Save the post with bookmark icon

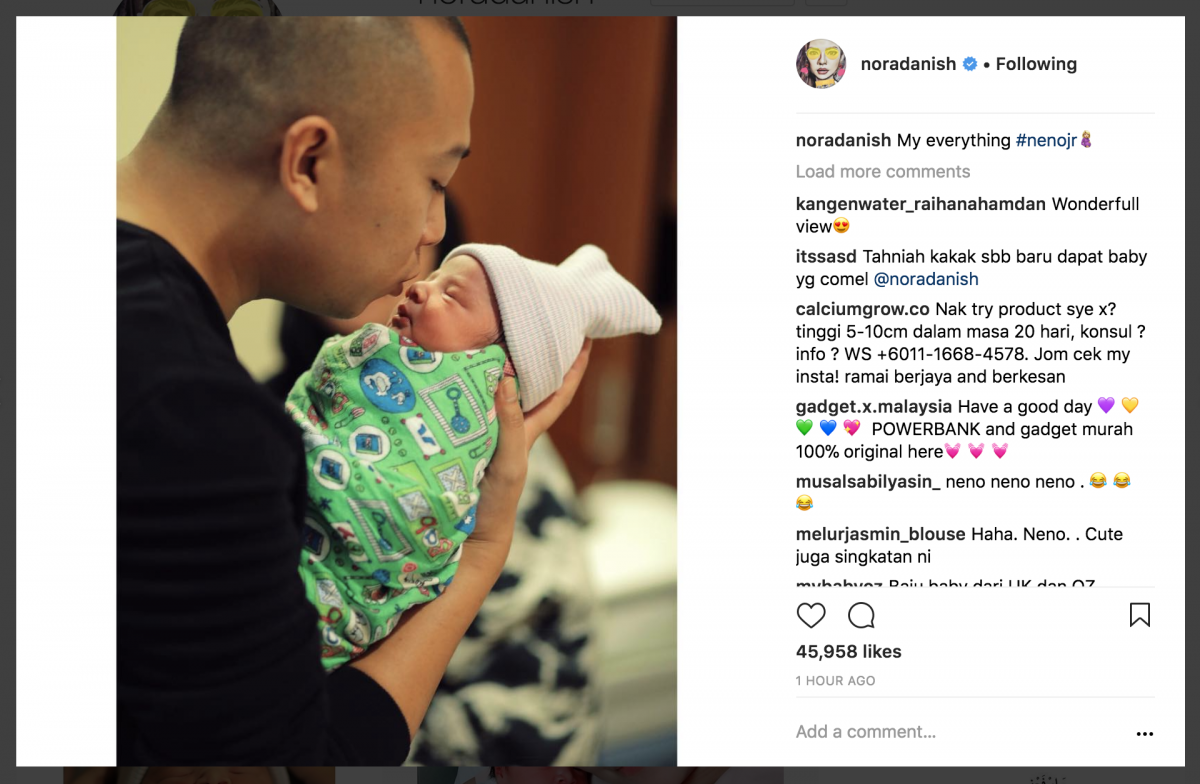coord(1140,615)
